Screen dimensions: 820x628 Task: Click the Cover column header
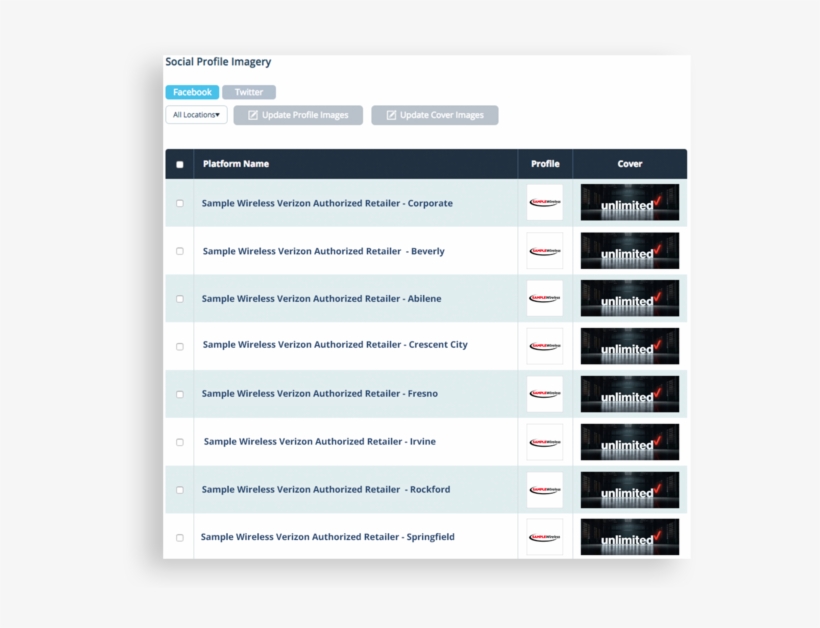(x=630, y=164)
